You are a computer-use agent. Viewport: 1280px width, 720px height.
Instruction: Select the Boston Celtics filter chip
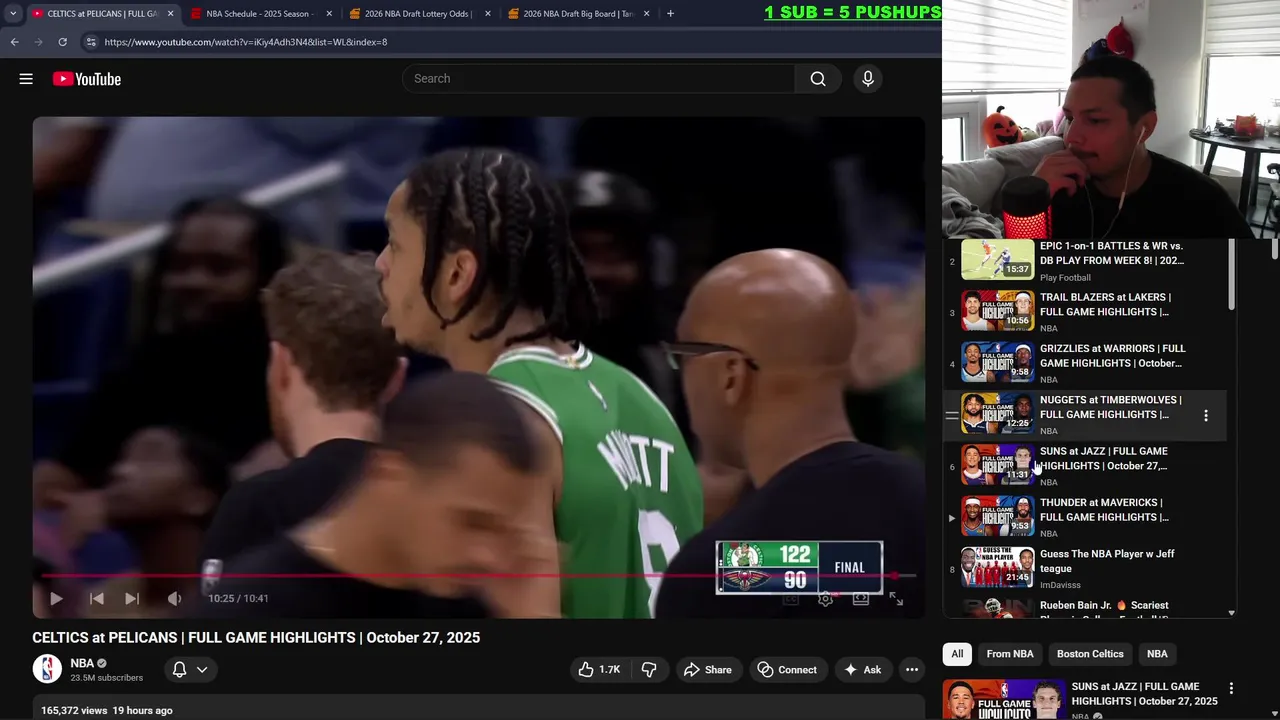point(1090,654)
